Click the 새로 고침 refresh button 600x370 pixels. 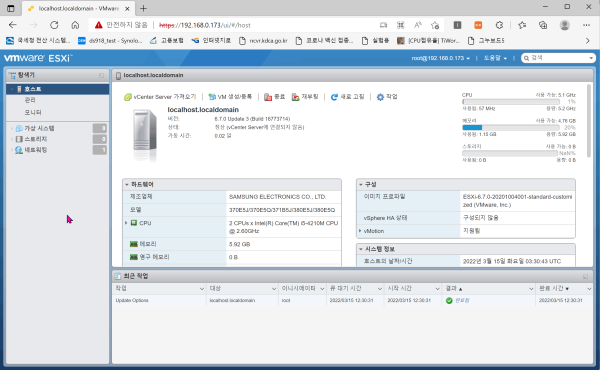click(x=347, y=97)
